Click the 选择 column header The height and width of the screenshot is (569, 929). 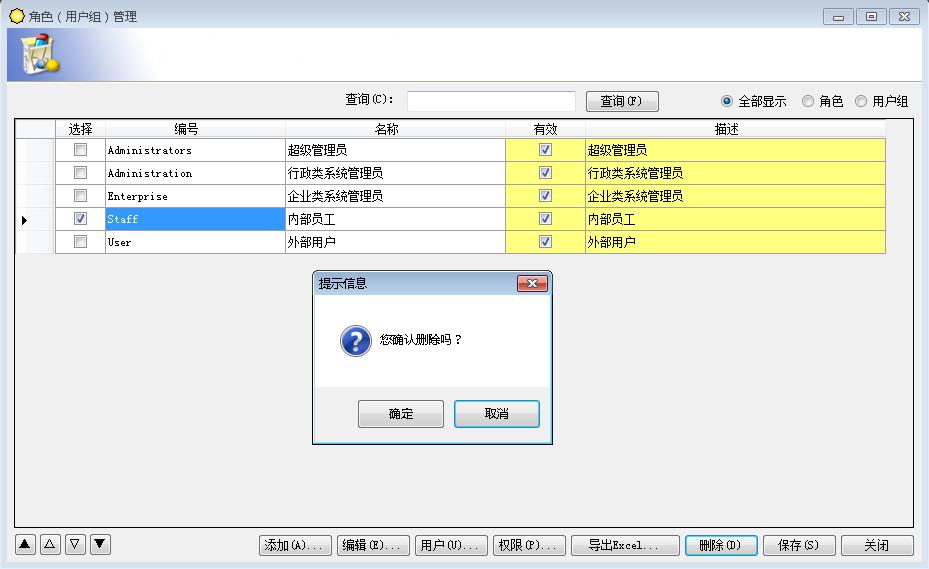click(x=80, y=129)
